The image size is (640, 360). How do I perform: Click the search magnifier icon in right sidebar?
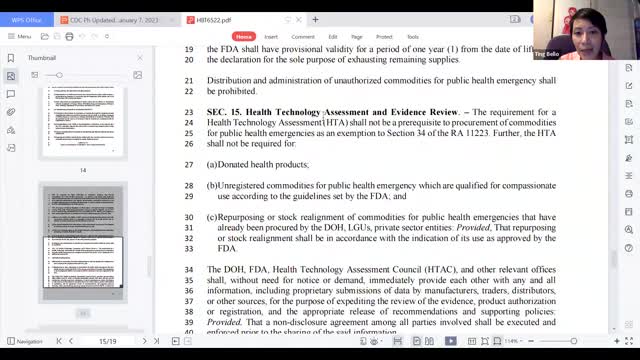[x=629, y=230]
